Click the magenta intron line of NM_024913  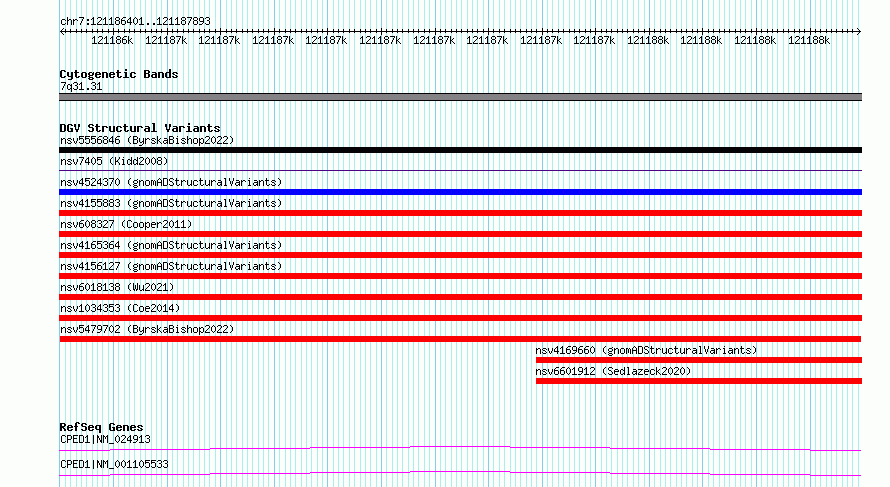coord(460,448)
